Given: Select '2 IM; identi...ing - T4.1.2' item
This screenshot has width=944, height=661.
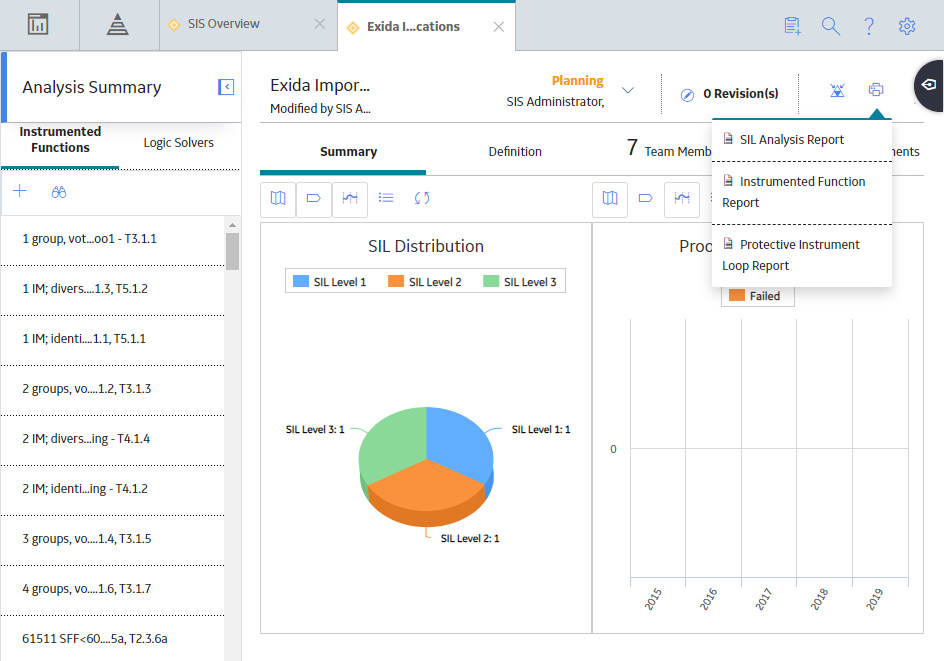Looking at the screenshot, I should tap(113, 489).
